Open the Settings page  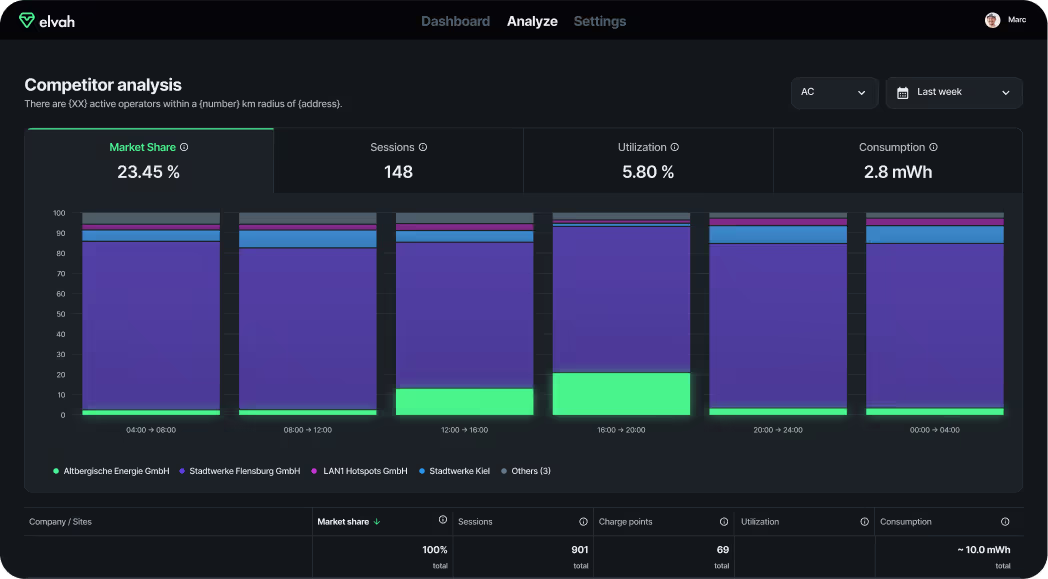pos(599,20)
